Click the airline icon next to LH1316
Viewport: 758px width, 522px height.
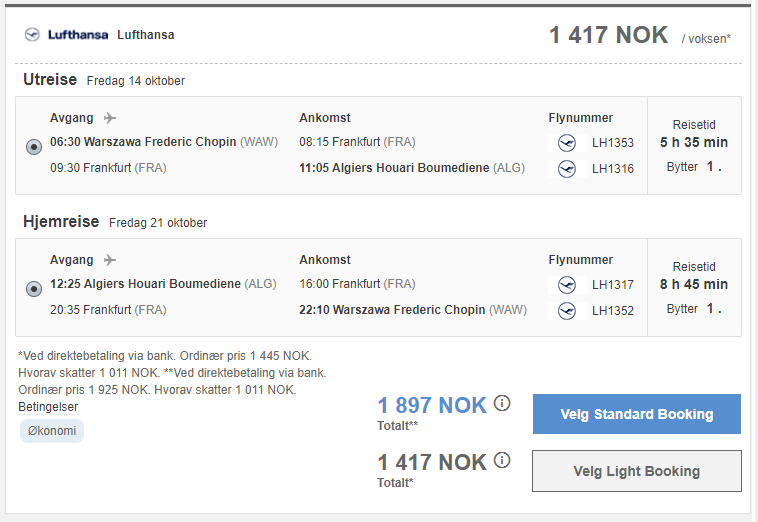coord(567,169)
